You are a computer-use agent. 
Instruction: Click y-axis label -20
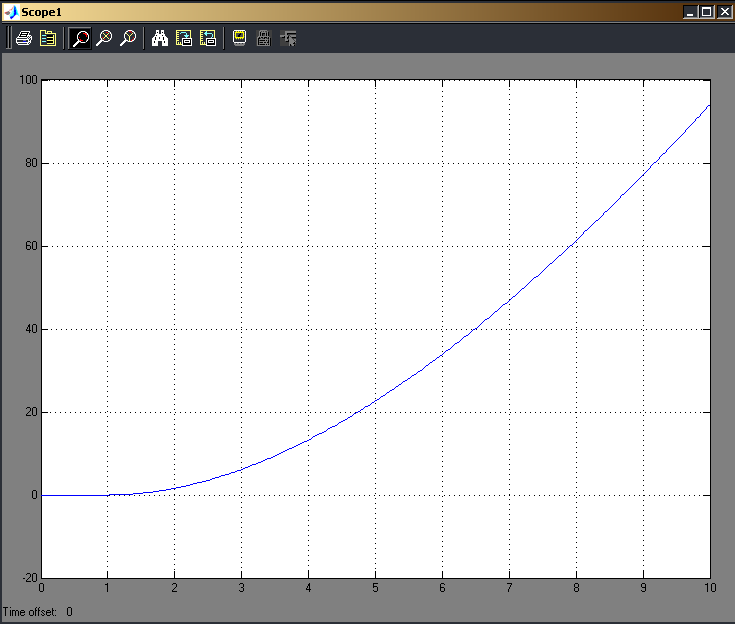[x=30, y=578]
